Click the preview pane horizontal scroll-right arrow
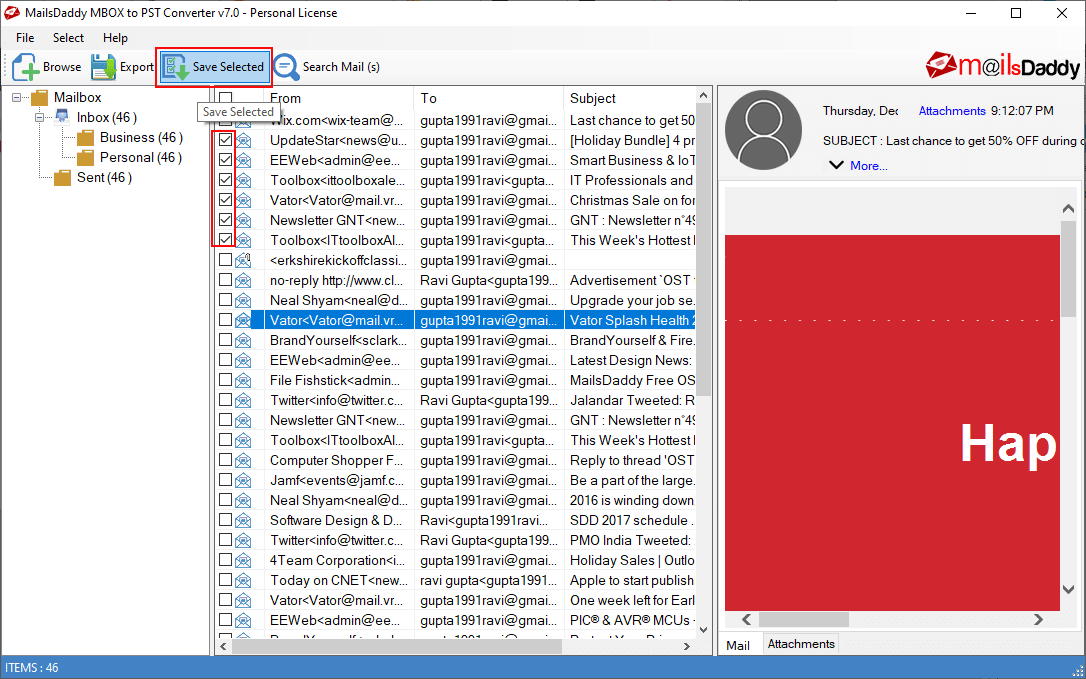 tap(1038, 619)
